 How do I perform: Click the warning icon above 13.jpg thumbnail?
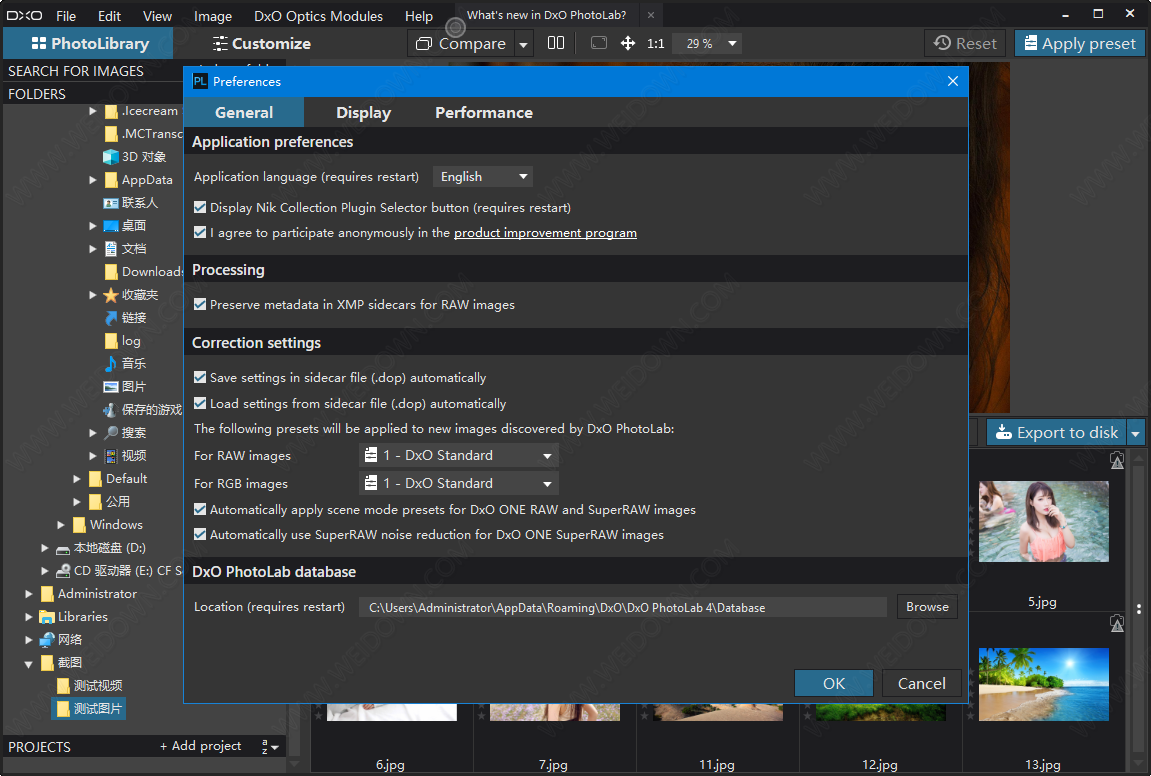click(x=1117, y=623)
